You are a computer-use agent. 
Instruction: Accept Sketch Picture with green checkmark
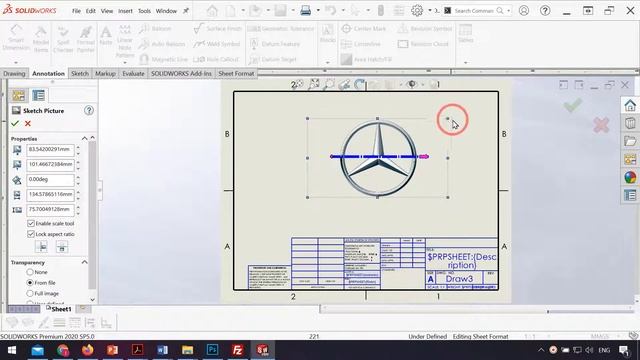coord(15,123)
